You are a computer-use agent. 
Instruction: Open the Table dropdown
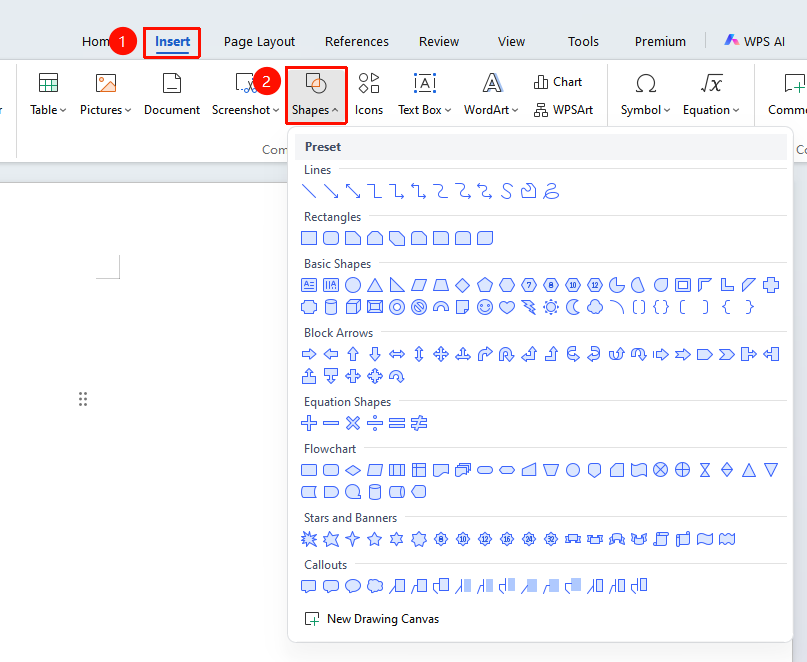click(x=48, y=95)
